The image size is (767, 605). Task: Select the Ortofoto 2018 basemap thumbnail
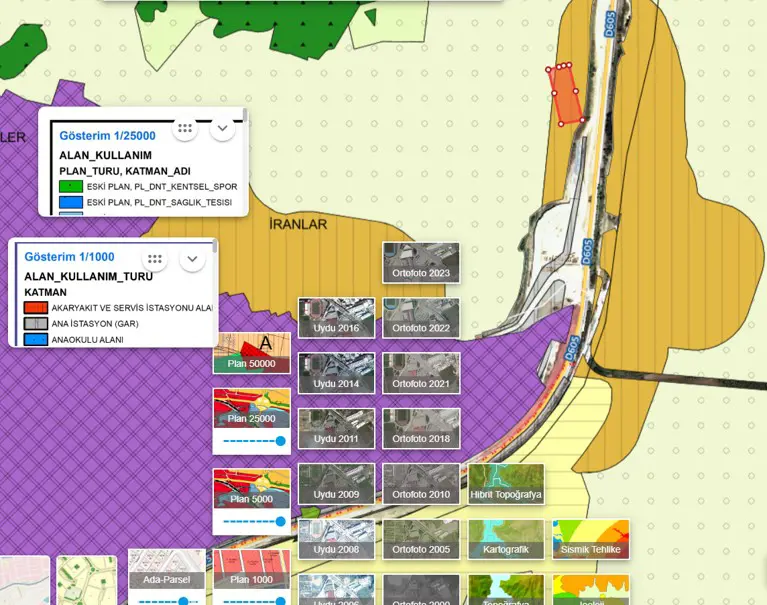[421, 428]
